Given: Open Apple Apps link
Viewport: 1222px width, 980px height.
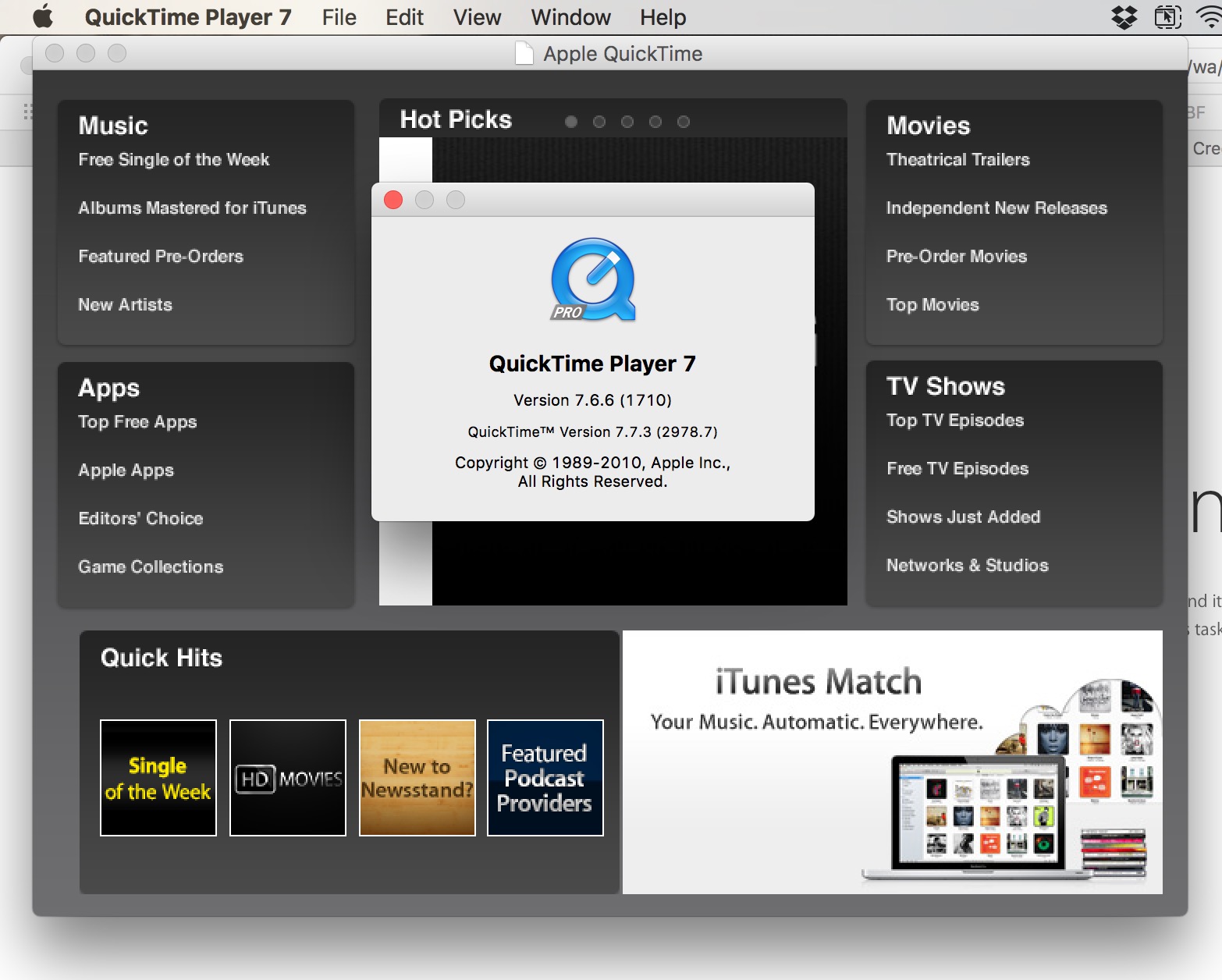Looking at the screenshot, I should point(126,470).
